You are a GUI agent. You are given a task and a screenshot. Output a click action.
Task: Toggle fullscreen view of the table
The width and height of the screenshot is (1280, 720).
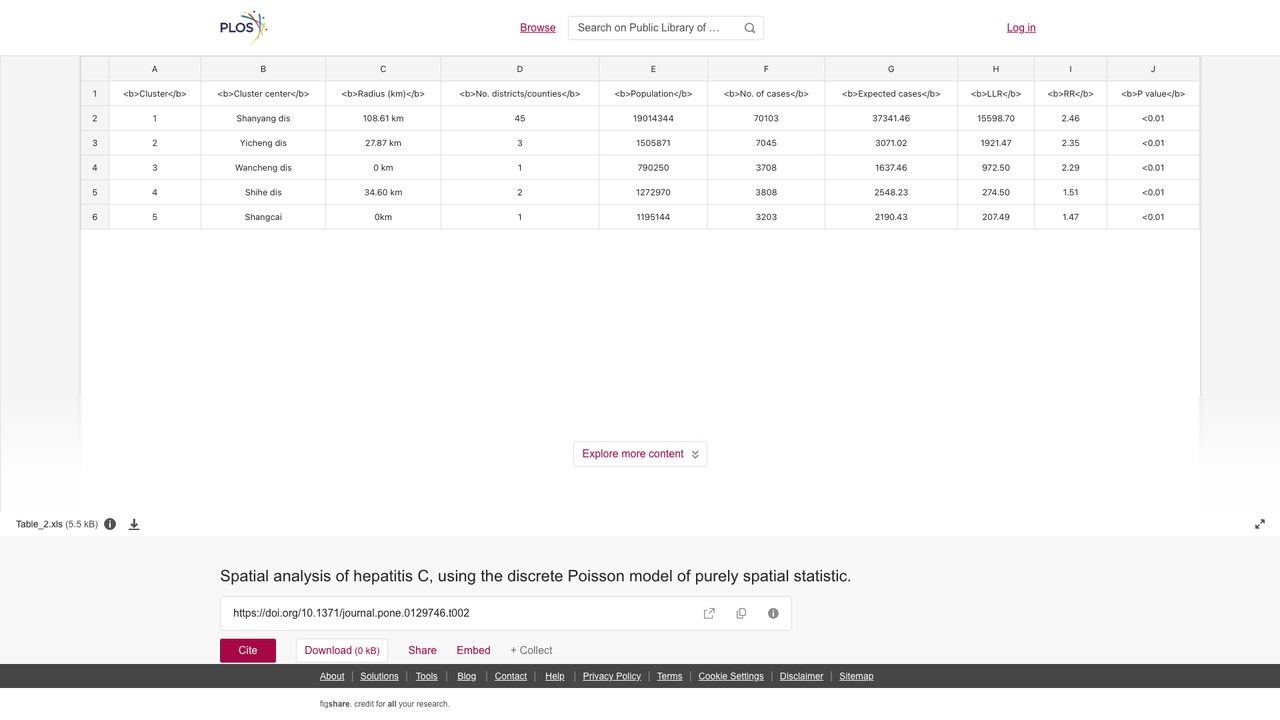click(x=1260, y=524)
